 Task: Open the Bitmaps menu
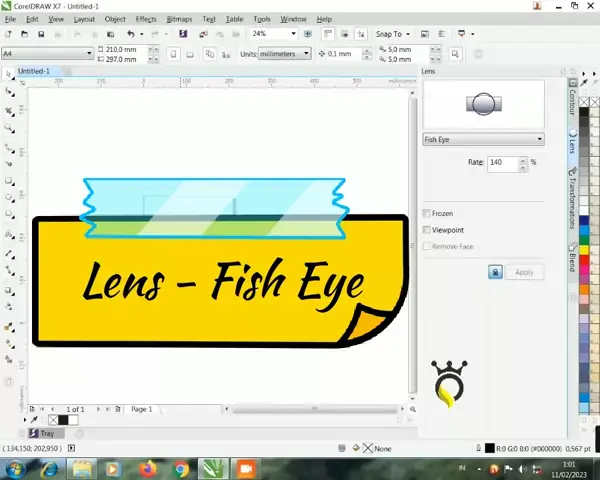coord(179,19)
